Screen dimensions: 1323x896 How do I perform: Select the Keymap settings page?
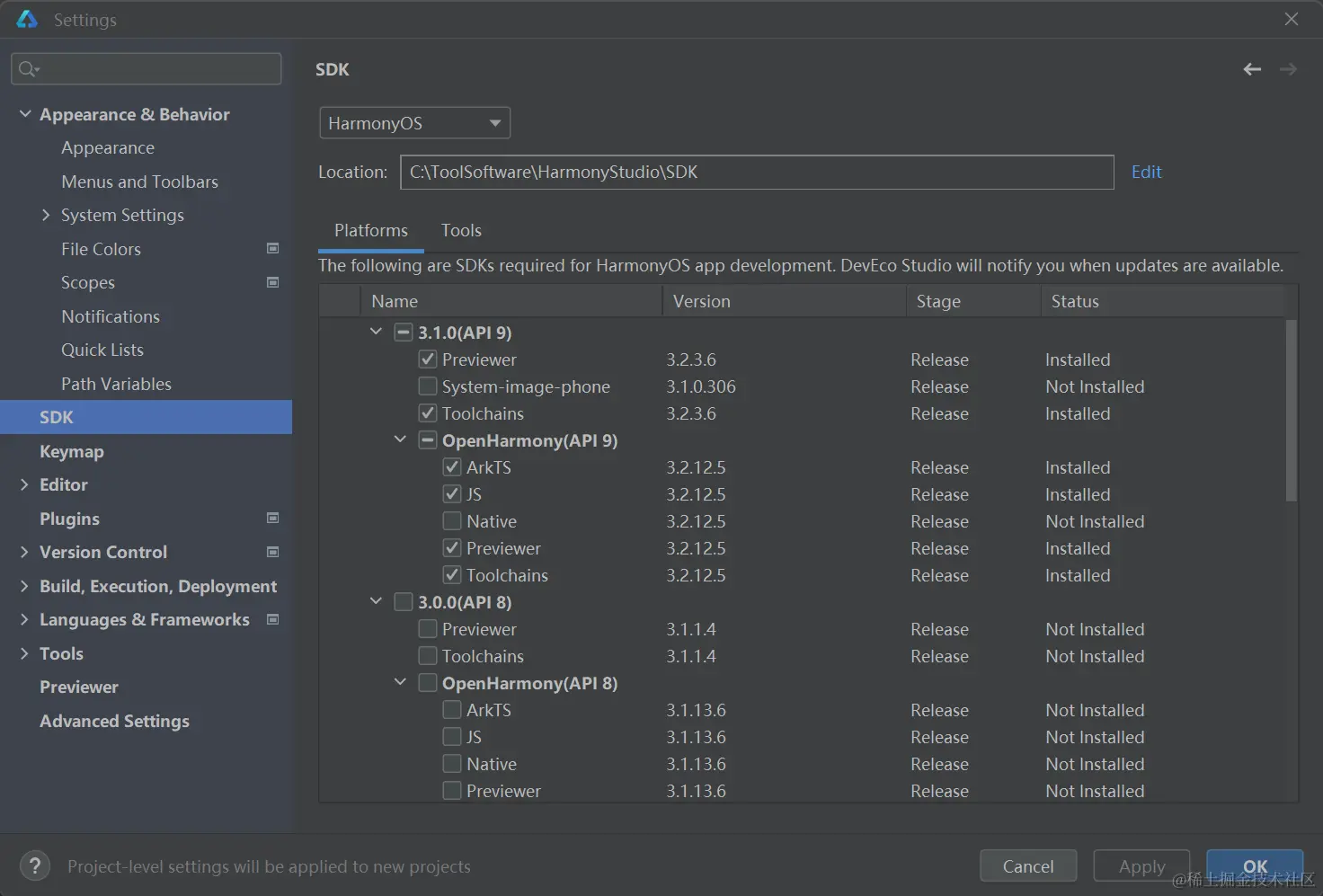(72, 451)
